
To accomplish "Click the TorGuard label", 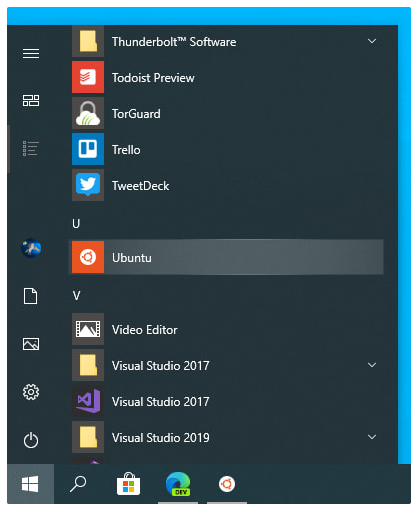I will click(136, 114).
